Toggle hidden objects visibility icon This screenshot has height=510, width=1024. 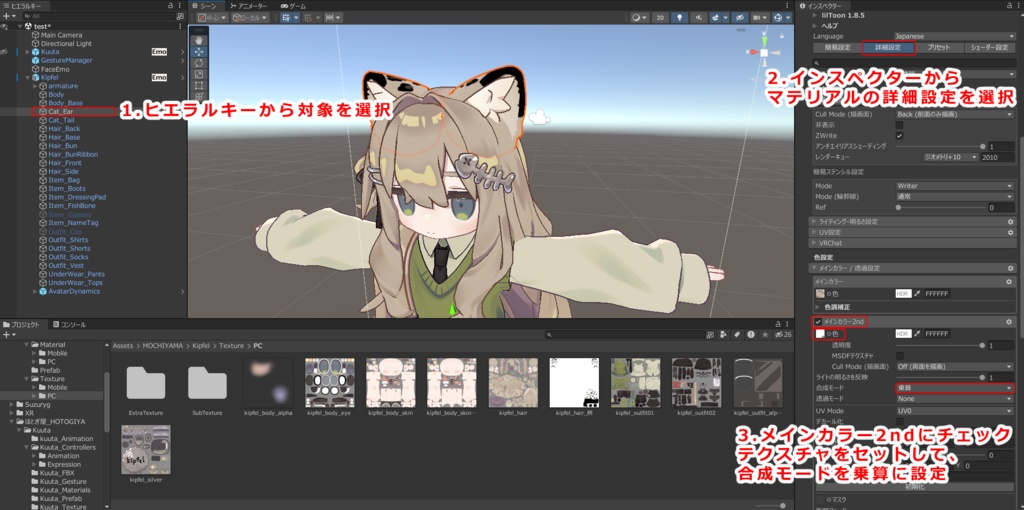pos(740,18)
